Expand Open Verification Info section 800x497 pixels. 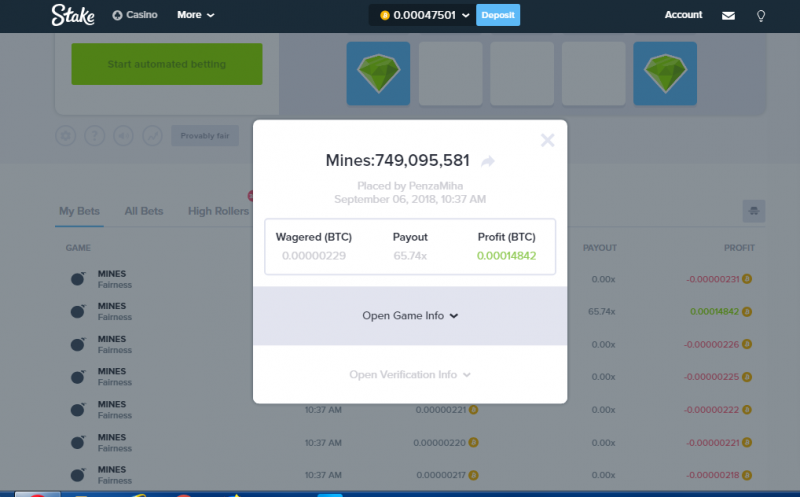pos(410,375)
